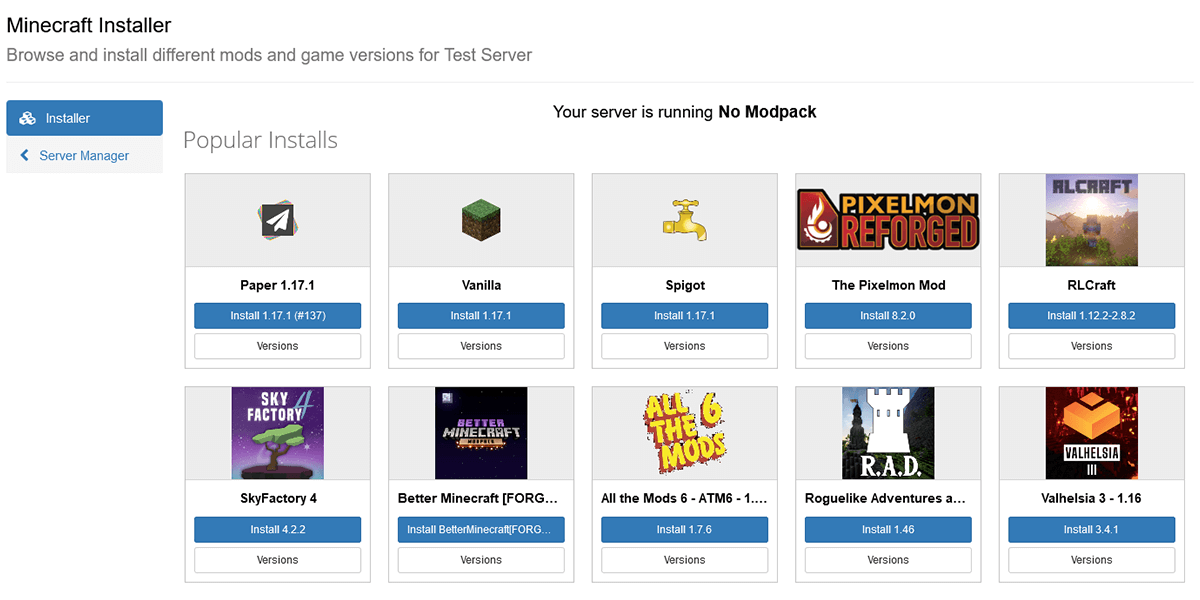Click Install BetterMinecraft[FORG... button
This screenshot has width=1200, height=600.
pyautogui.click(x=481, y=530)
